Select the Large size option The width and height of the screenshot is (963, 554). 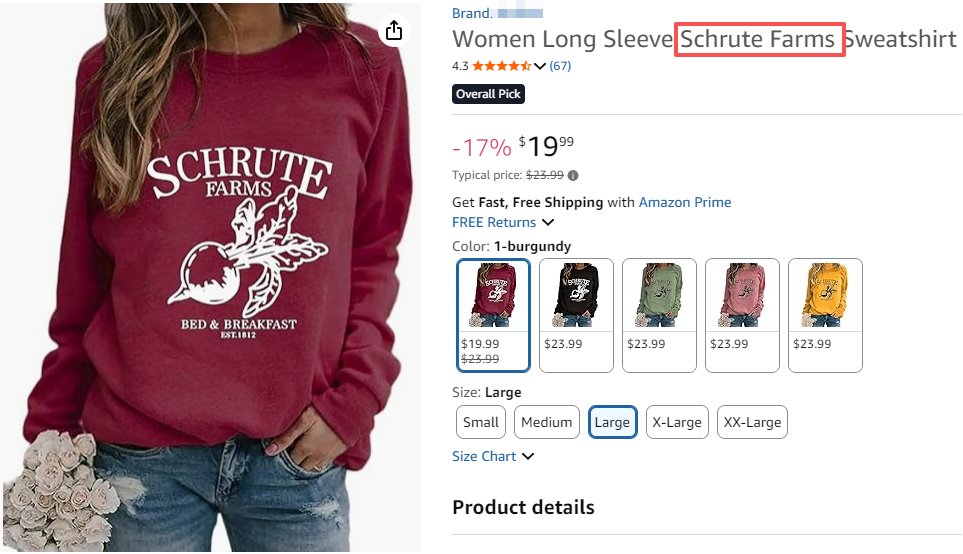pyautogui.click(x=612, y=422)
